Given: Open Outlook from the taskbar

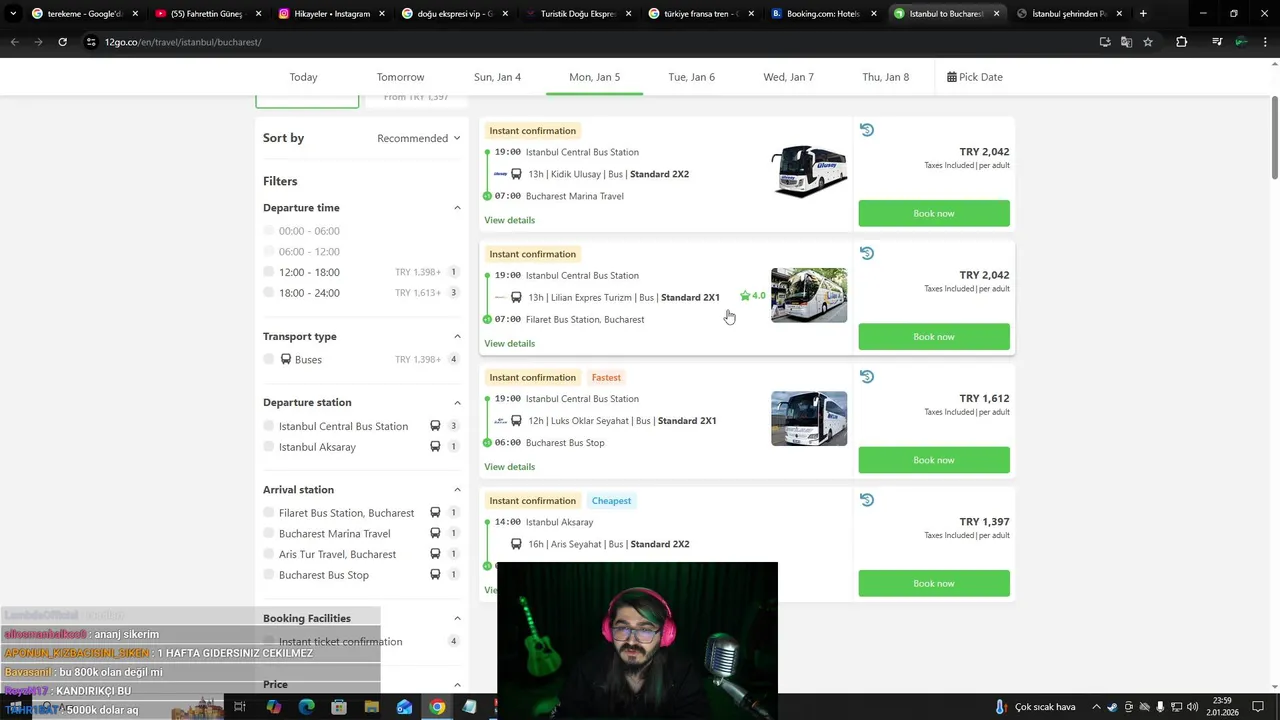Looking at the screenshot, I should tap(404, 707).
